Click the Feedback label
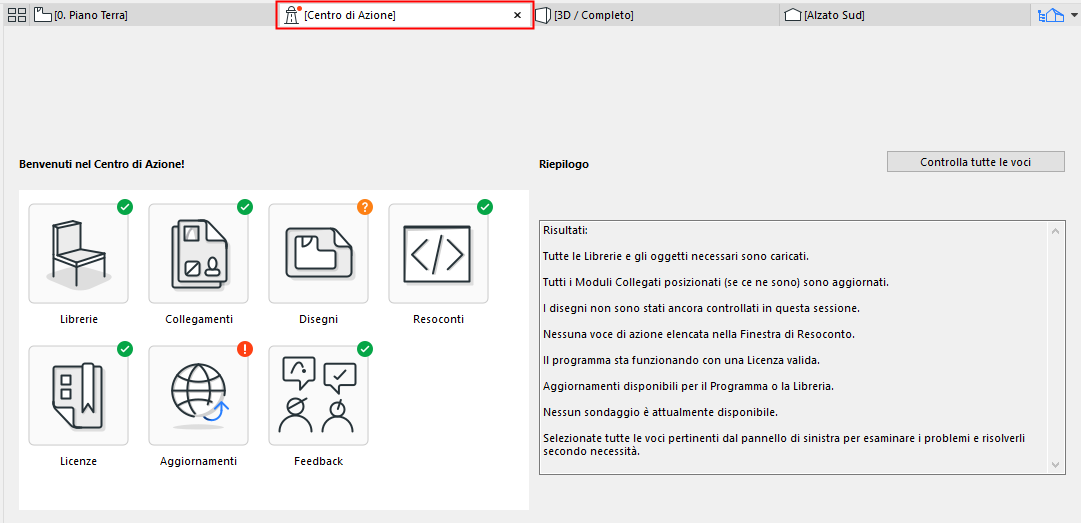 tap(319, 461)
